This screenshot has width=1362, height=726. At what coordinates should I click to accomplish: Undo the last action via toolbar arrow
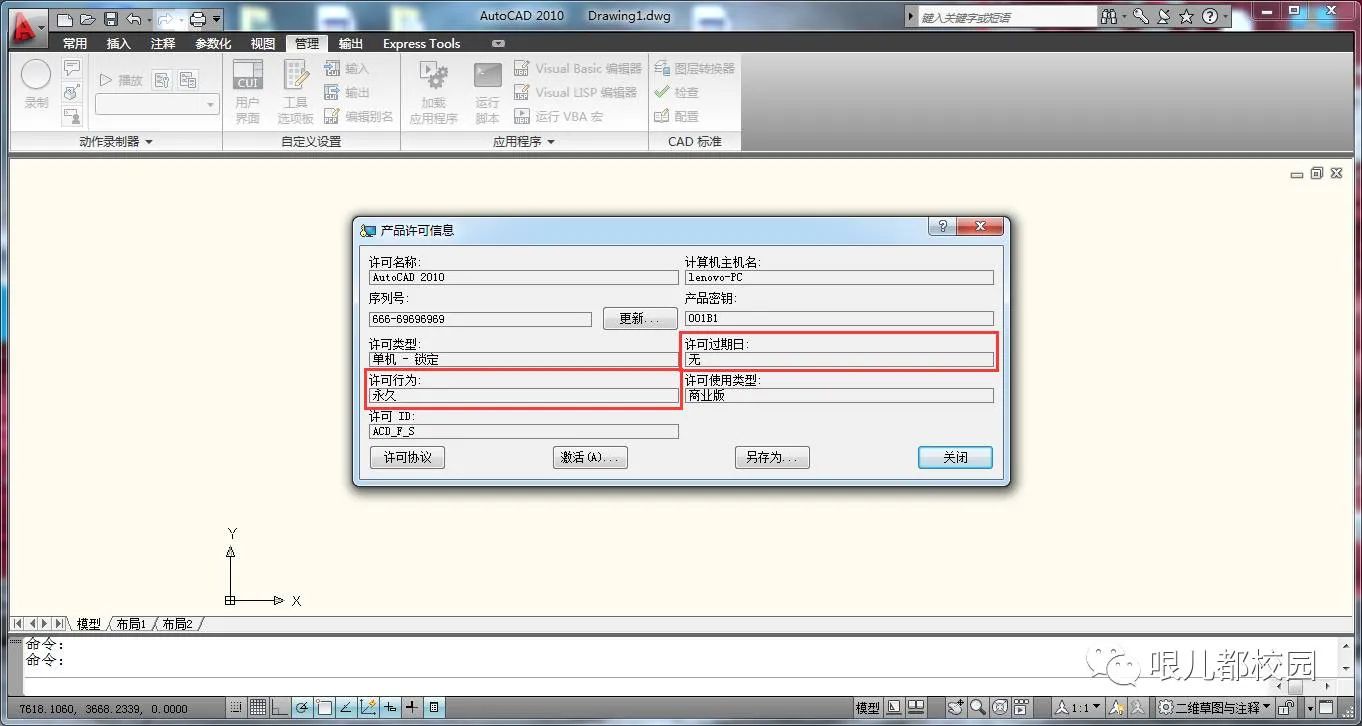133,19
